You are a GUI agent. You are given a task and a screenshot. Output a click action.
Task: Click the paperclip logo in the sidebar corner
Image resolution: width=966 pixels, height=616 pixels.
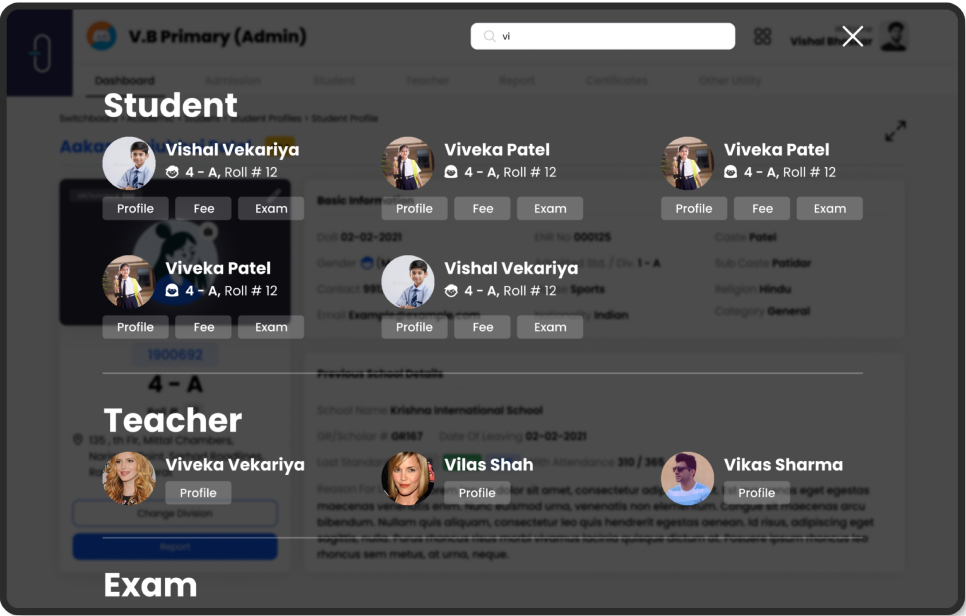coord(40,52)
